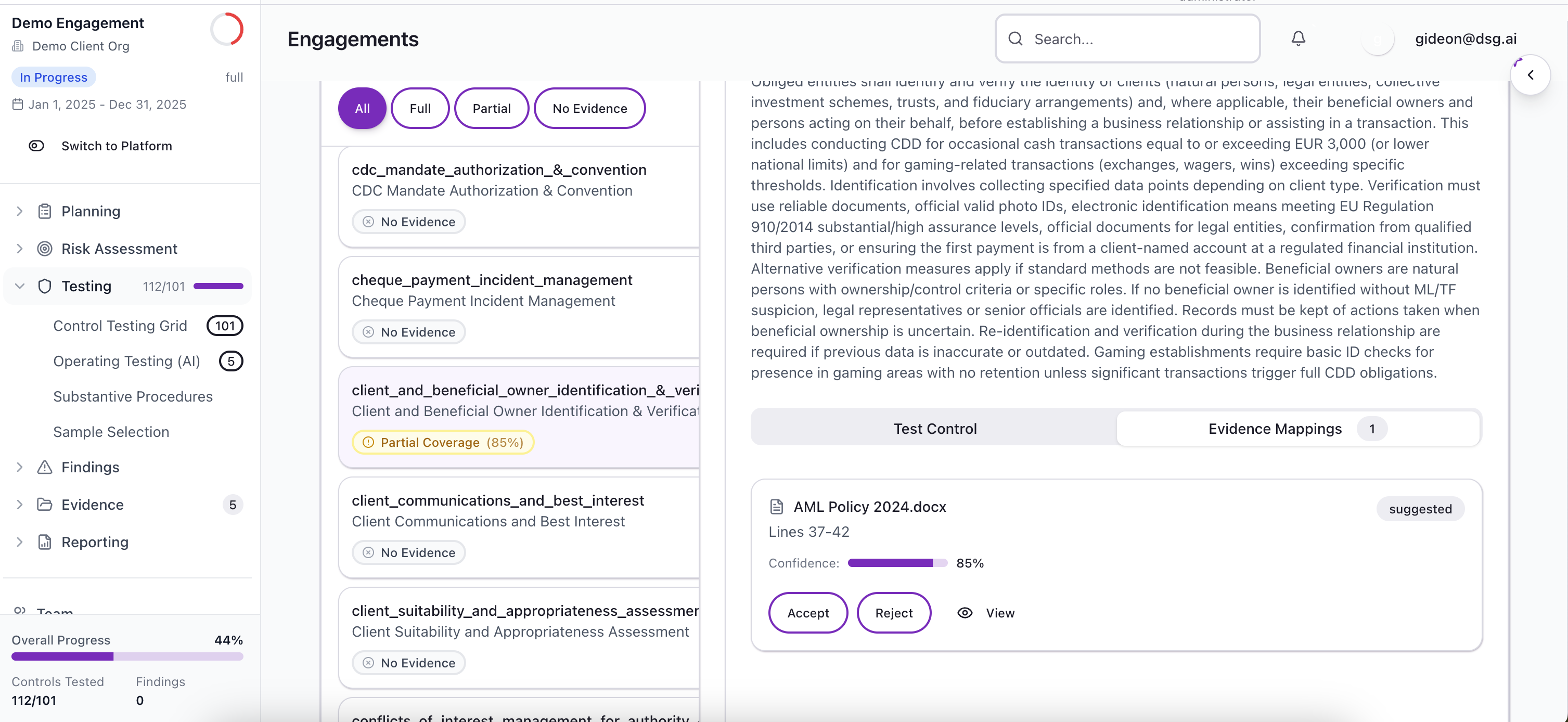The height and width of the screenshot is (722, 1568).
Task: Click the user avatar circle
Action: coord(1378,38)
